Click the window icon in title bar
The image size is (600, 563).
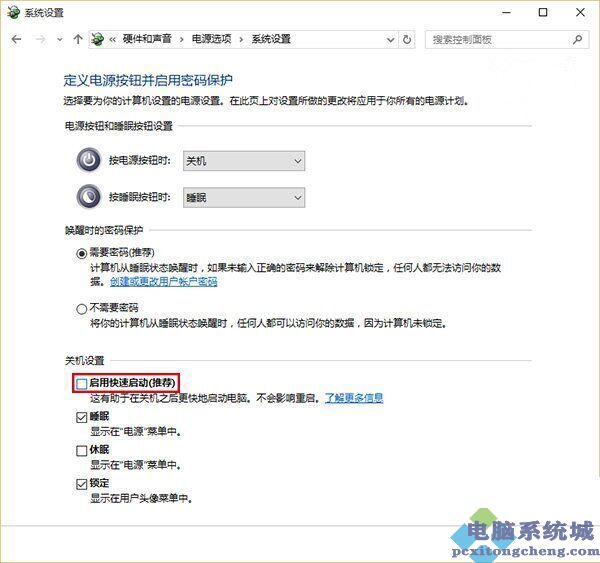tap(13, 12)
